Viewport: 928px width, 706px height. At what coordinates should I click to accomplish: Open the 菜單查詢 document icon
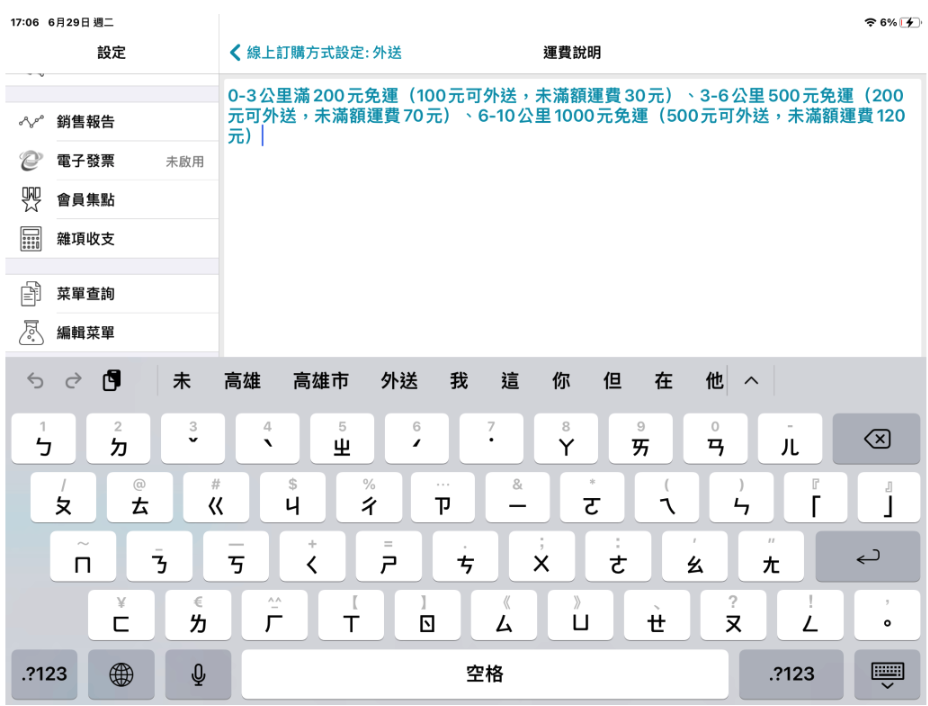31,294
